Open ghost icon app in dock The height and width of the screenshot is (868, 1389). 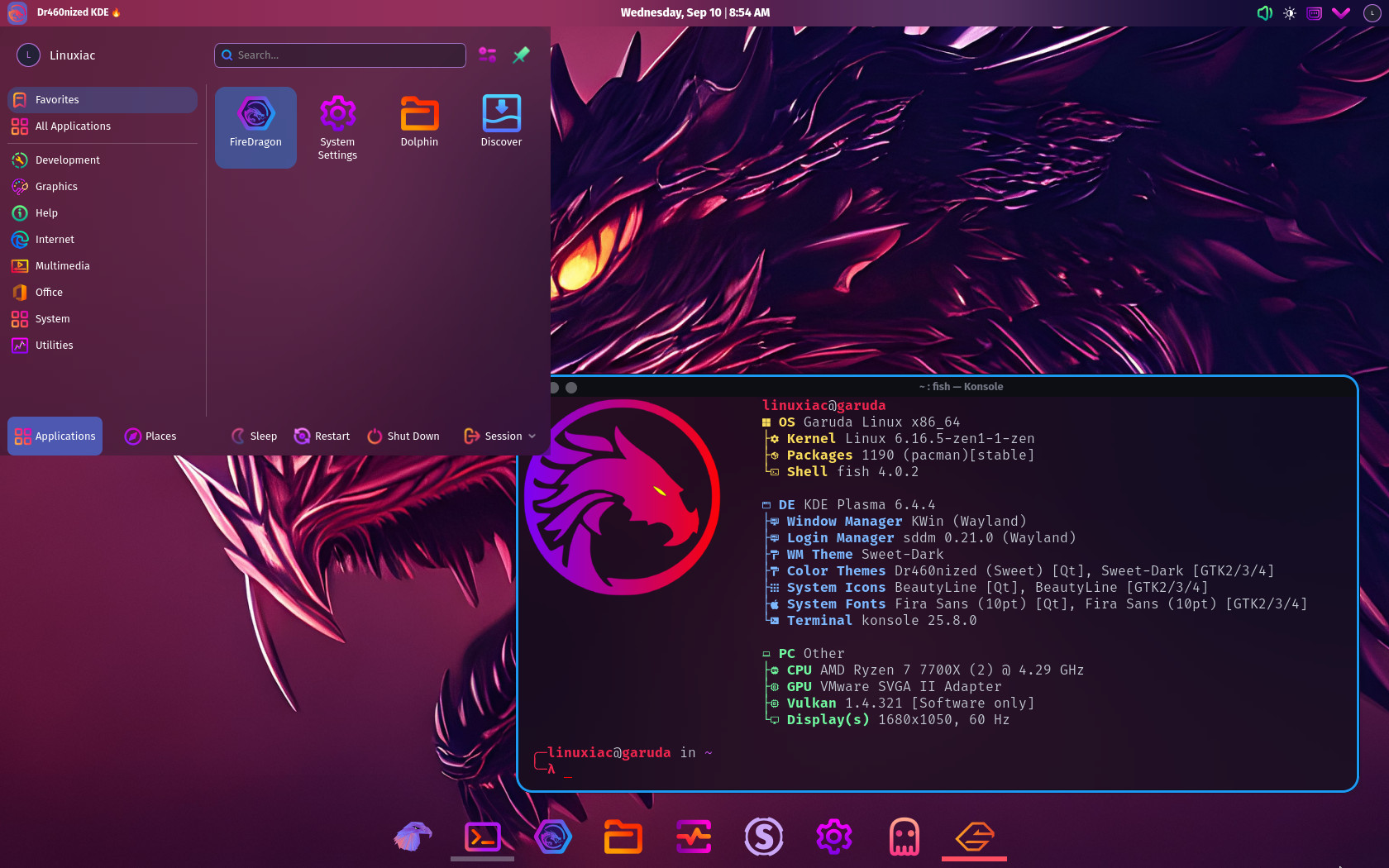click(x=904, y=837)
